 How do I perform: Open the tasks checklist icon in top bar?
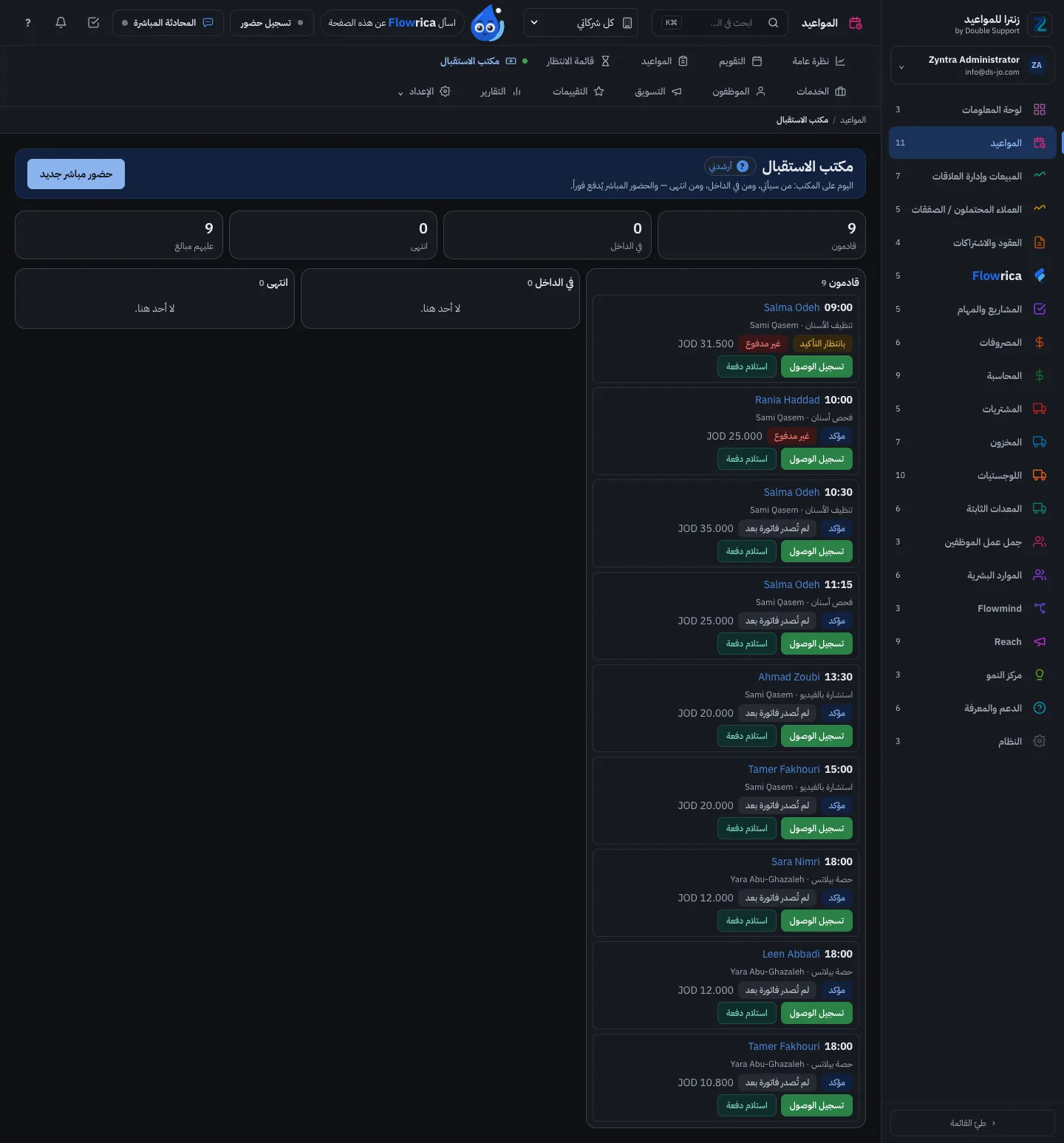(x=93, y=23)
